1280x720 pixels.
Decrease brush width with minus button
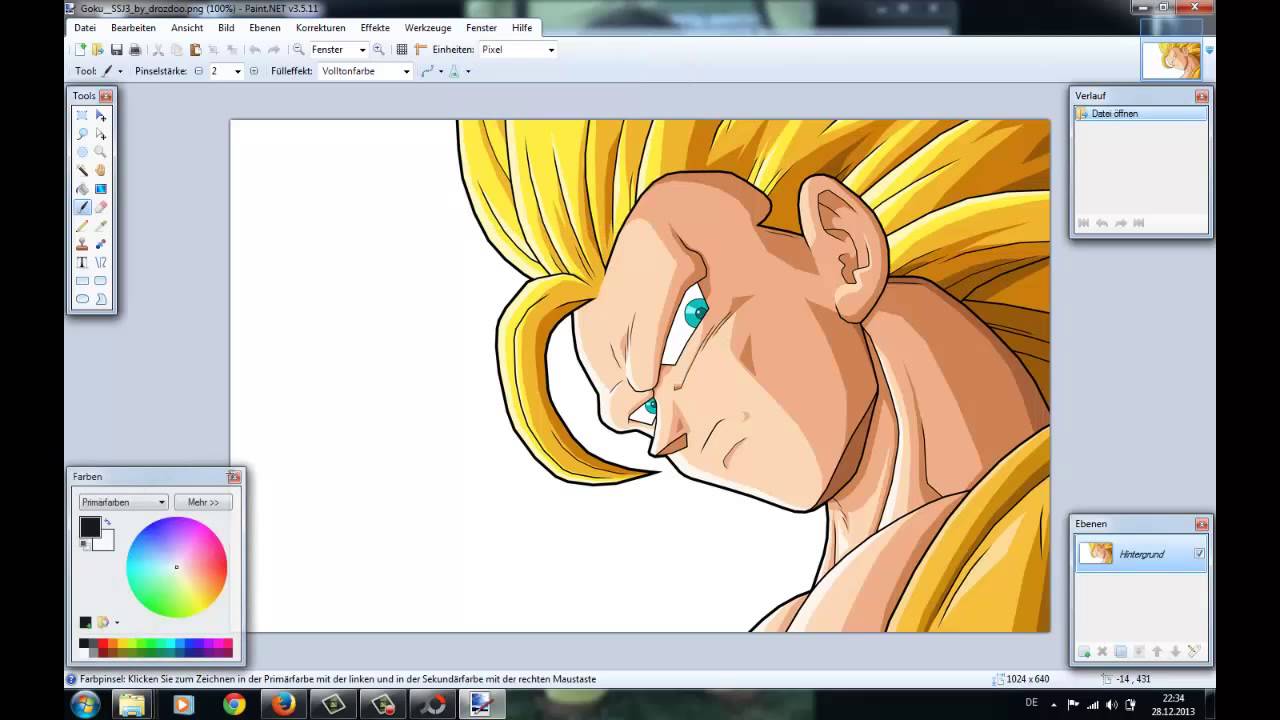click(x=198, y=71)
